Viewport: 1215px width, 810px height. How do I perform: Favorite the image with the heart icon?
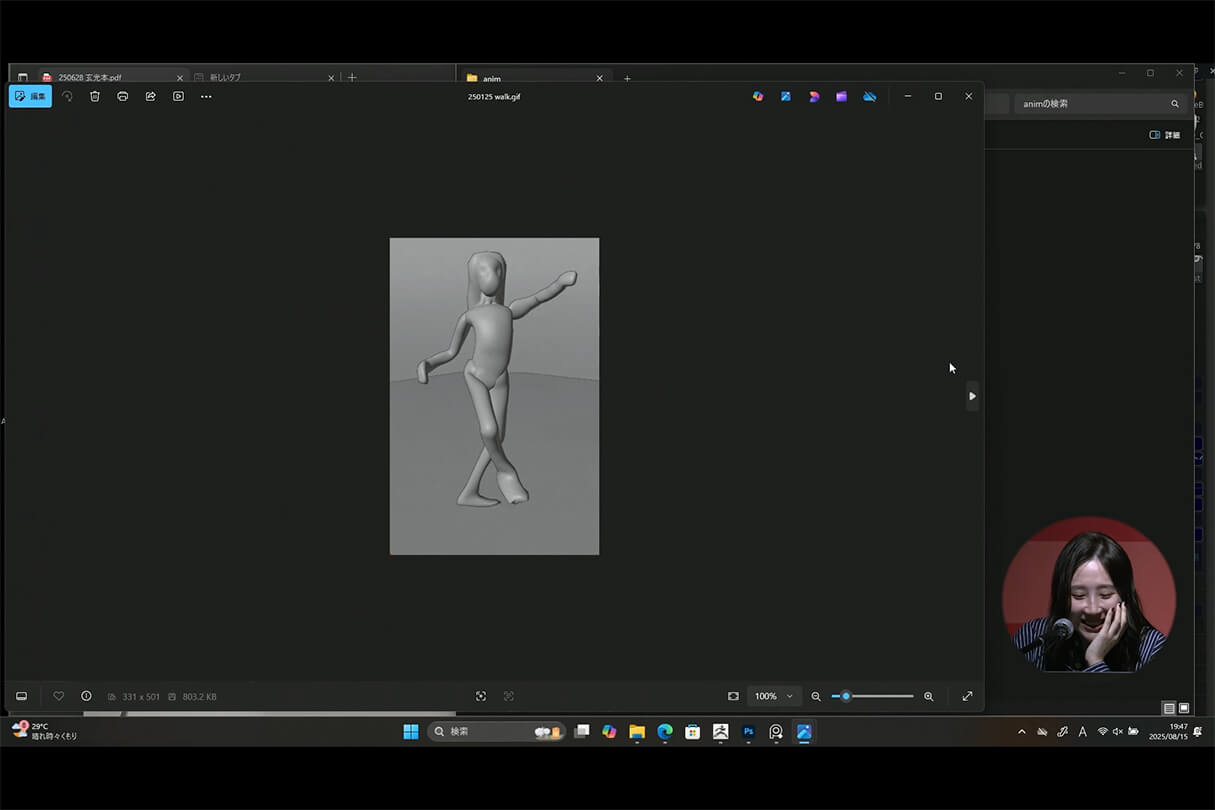coord(59,696)
